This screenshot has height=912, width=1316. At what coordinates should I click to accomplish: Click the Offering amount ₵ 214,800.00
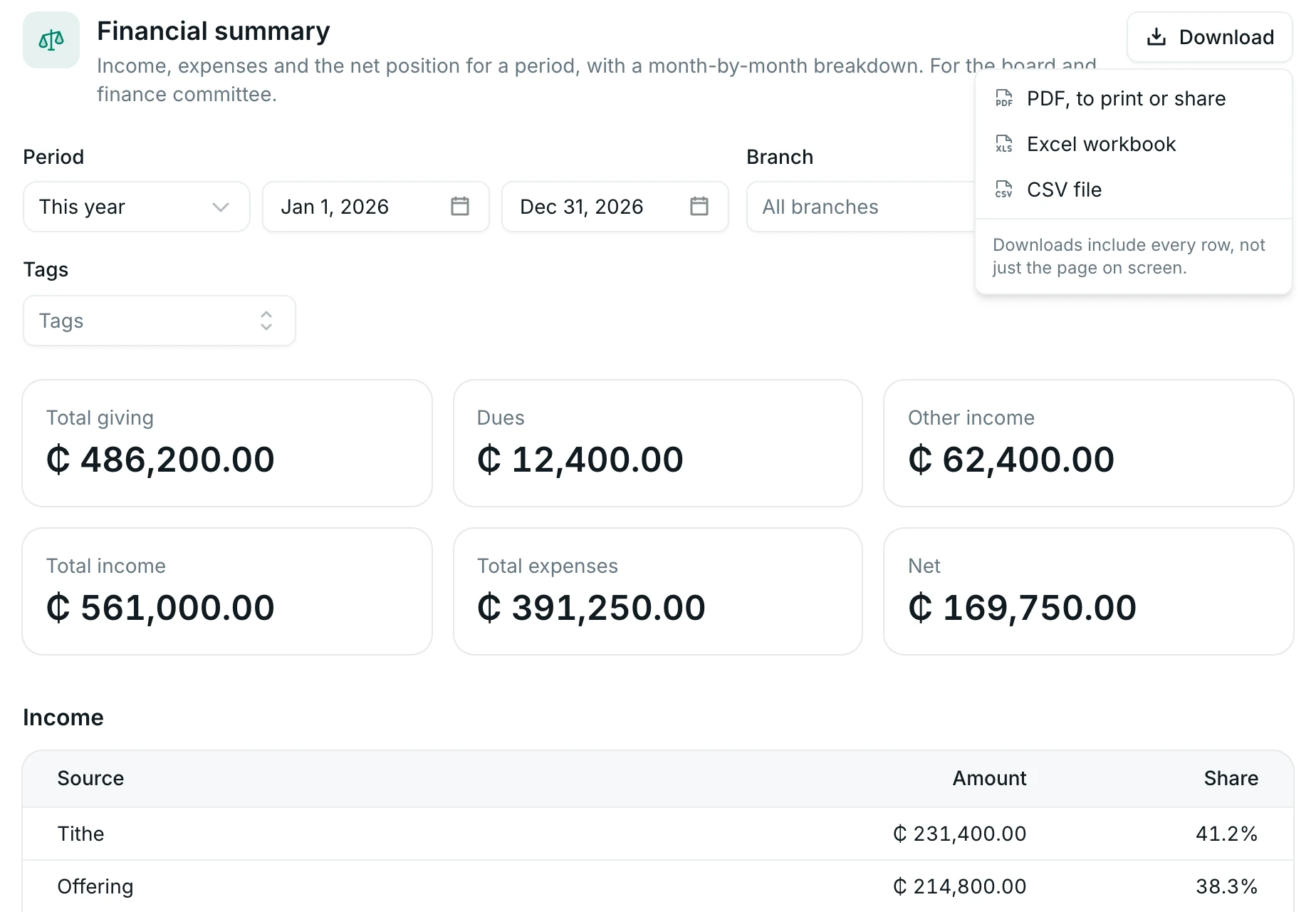[959, 886]
